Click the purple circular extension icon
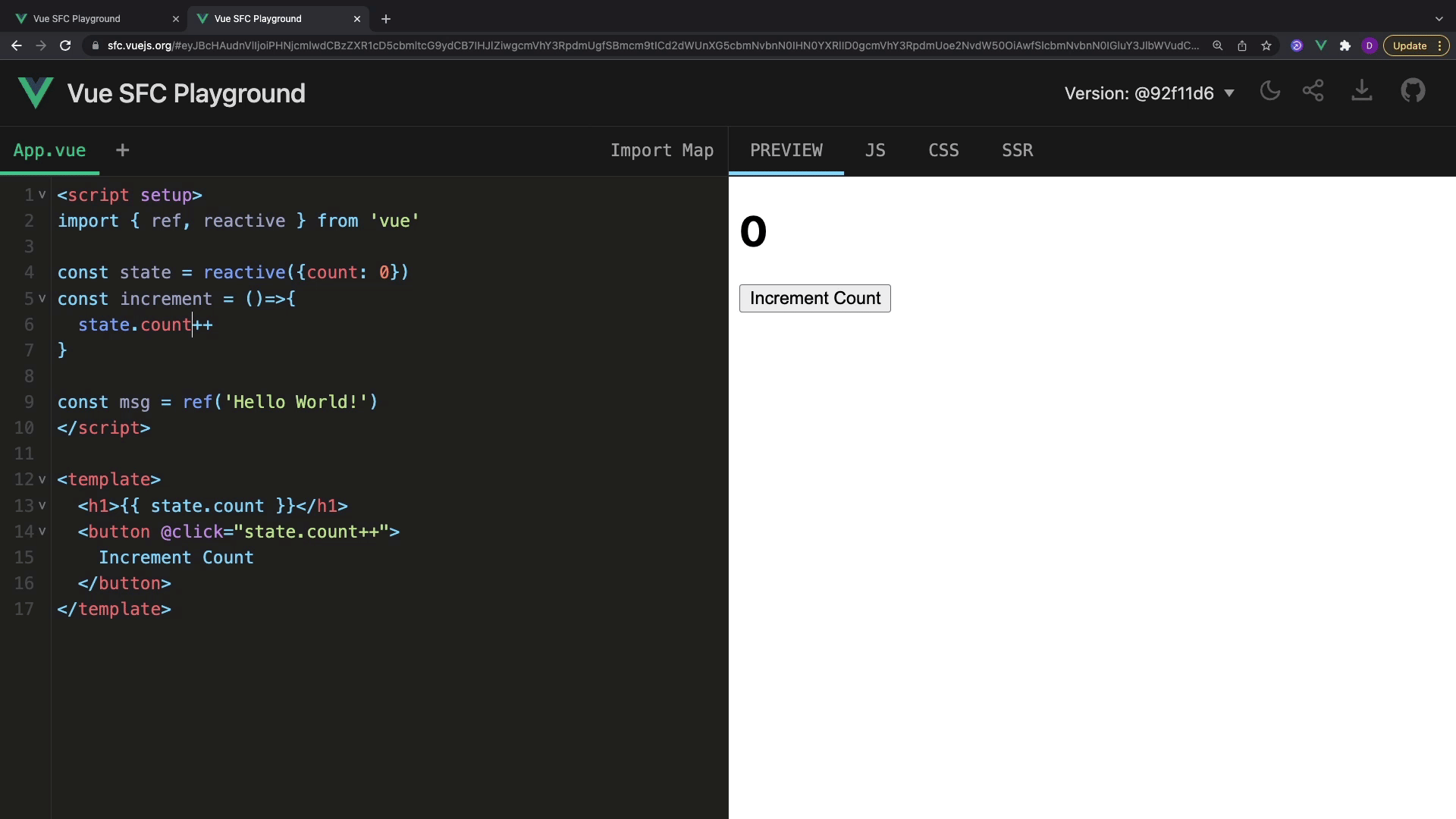This screenshot has height=819, width=1456. (1297, 45)
